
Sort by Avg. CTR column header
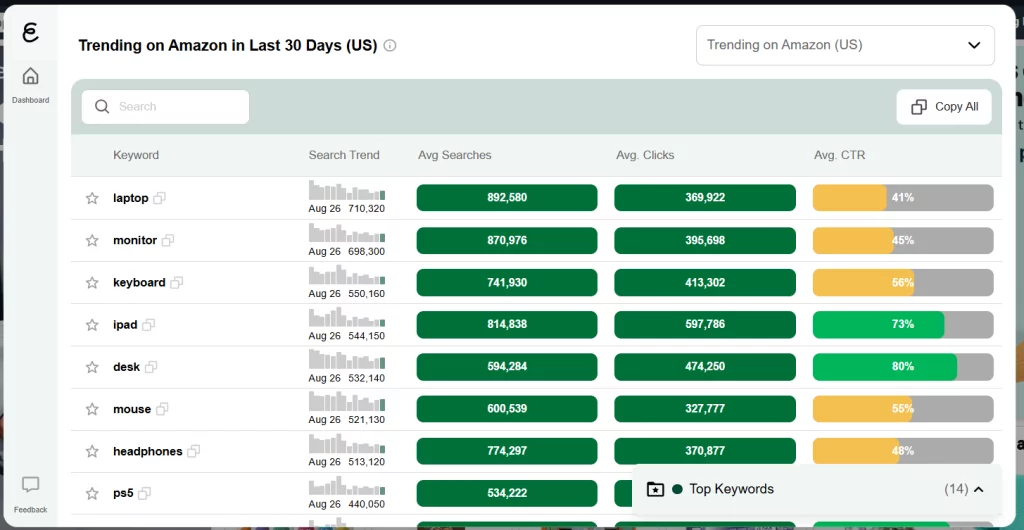pos(839,155)
